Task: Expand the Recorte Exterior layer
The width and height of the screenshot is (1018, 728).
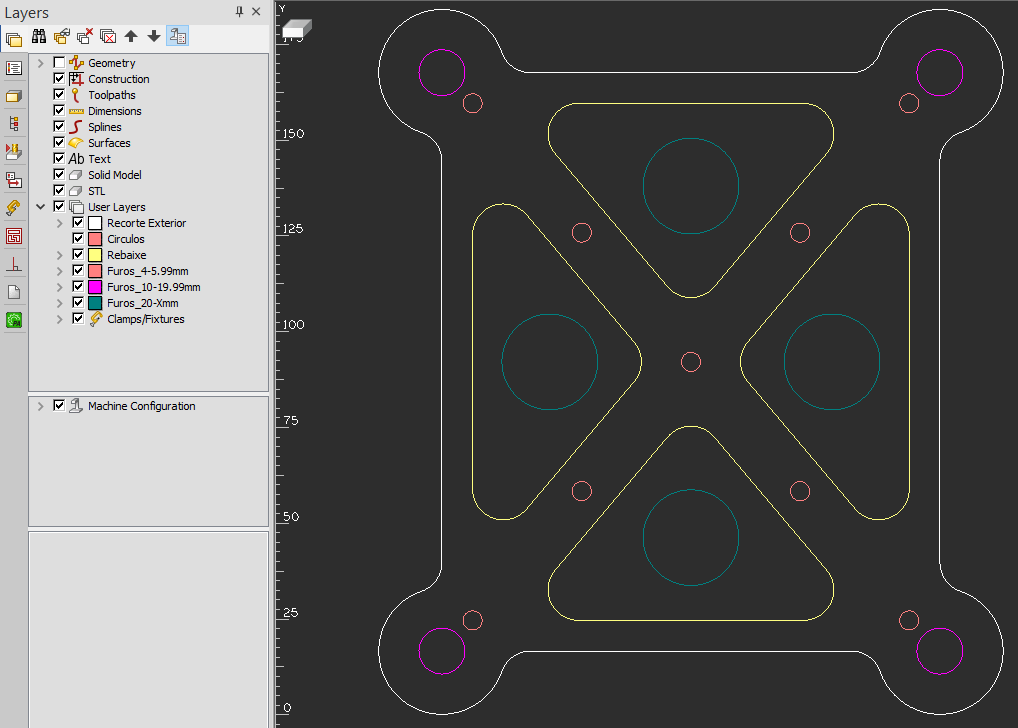Action: (x=60, y=223)
